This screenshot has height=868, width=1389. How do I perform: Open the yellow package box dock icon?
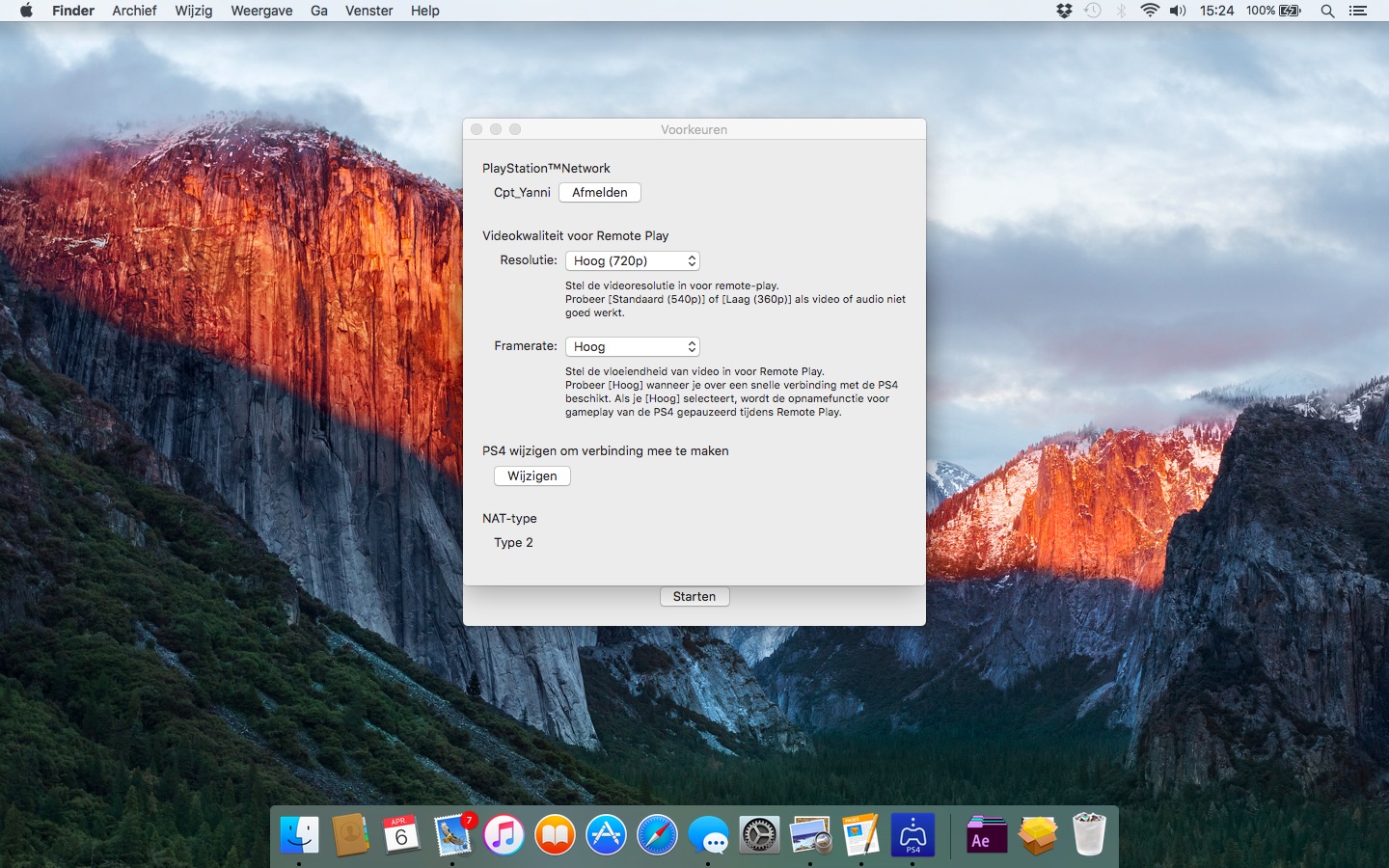1037,834
